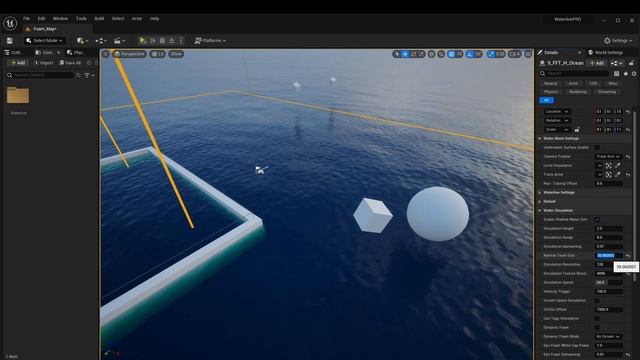Open the File menu
Image resolution: width=640 pixels, height=360 pixels.
tap(27, 18)
